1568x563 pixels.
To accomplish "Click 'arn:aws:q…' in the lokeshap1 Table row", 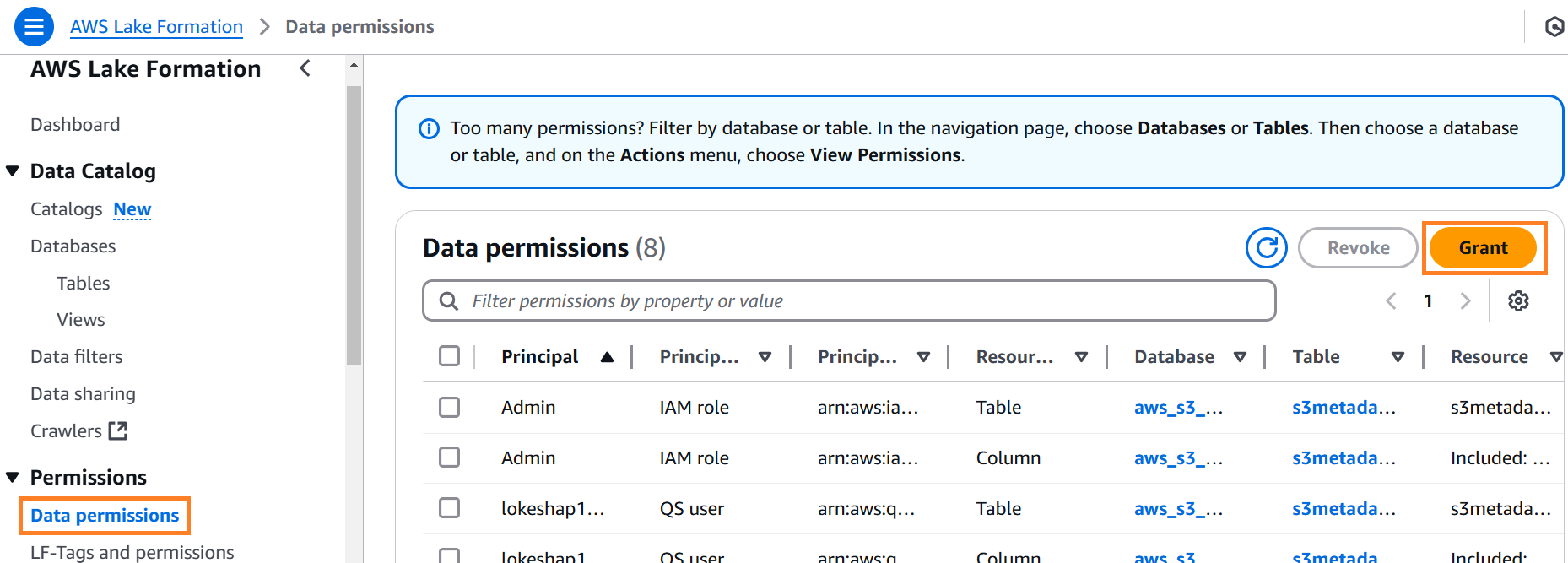I will pos(866,509).
